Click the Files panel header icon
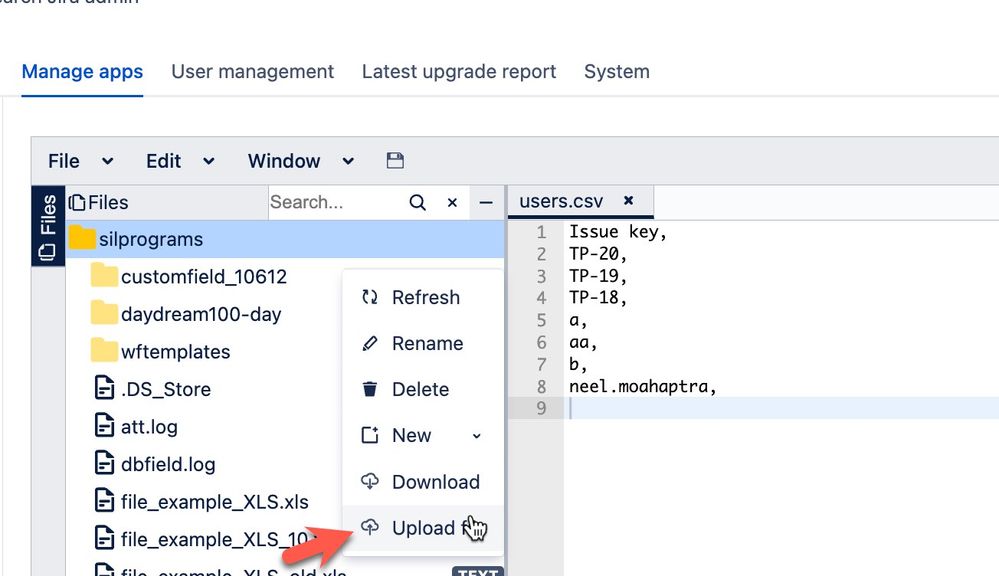 click(x=76, y=203)
